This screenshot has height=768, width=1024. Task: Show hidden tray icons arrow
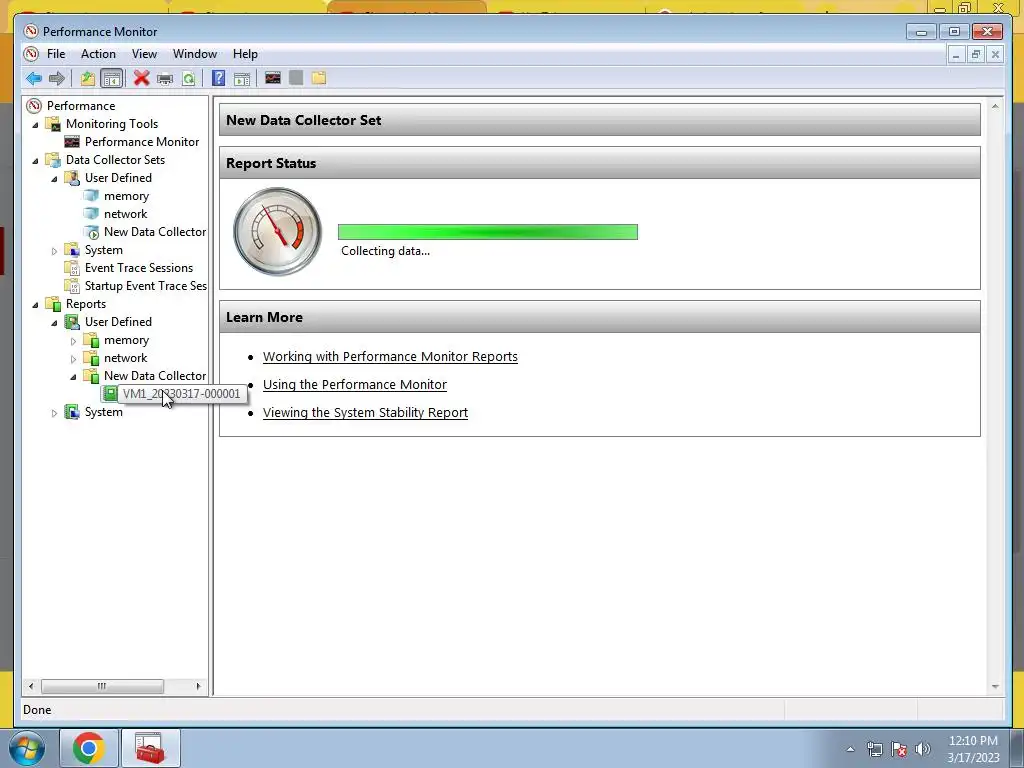(850, 749)
